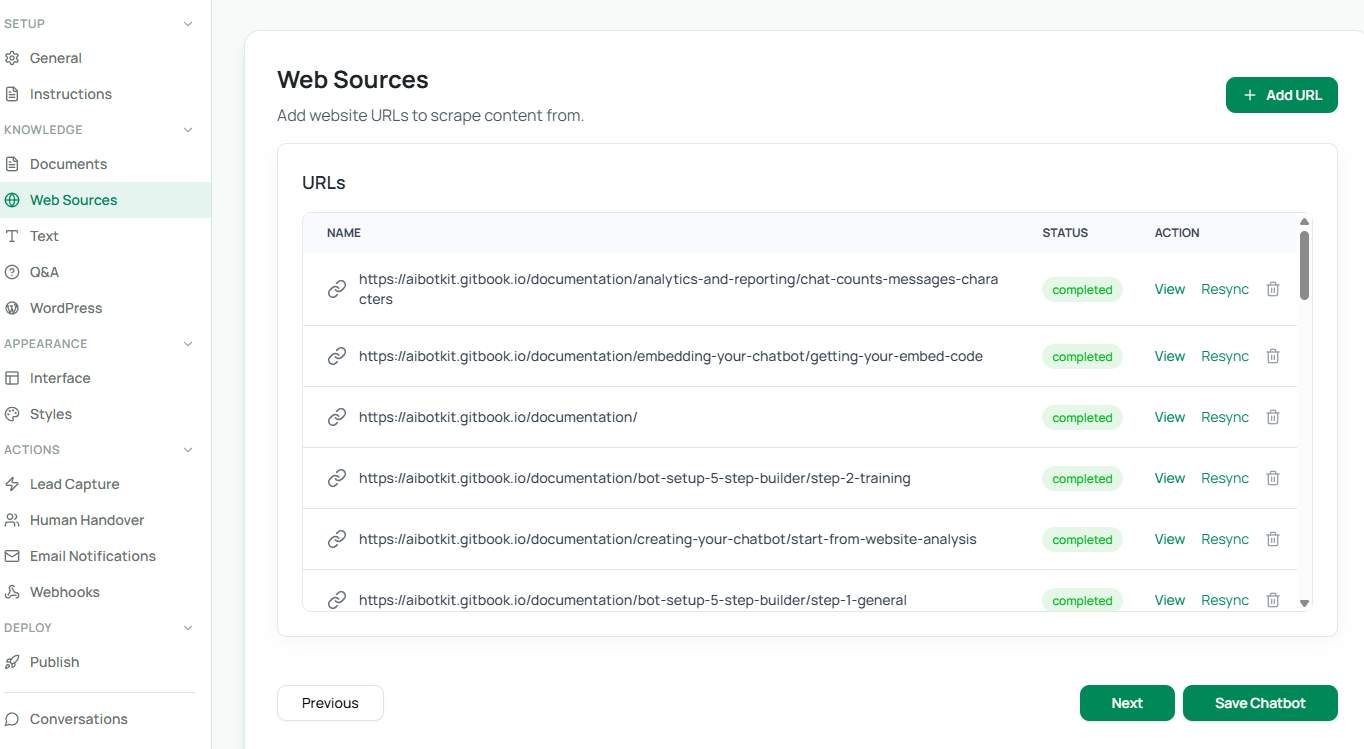The height and width of the screenshot is (749, 1364).
Task: Click the URL list scrollbar down arrow
Action: tap(1304, 603)
